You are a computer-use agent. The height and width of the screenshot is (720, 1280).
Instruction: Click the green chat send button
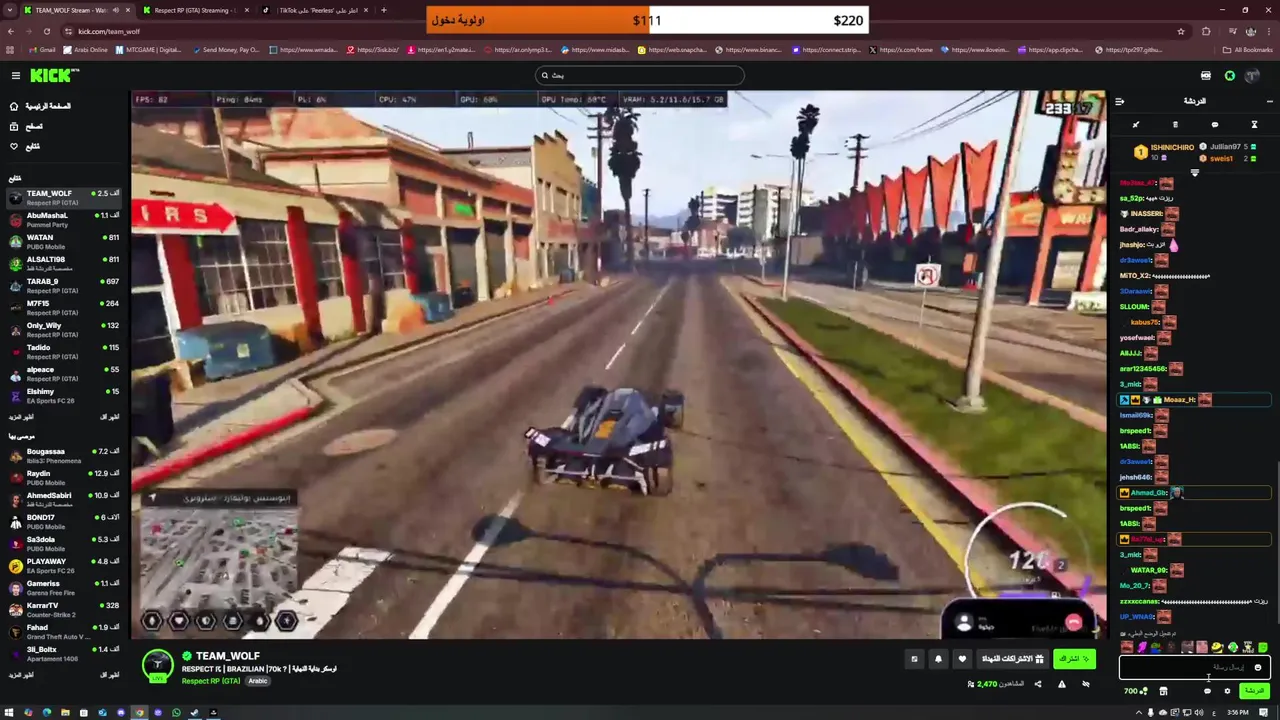(1254, 691)
